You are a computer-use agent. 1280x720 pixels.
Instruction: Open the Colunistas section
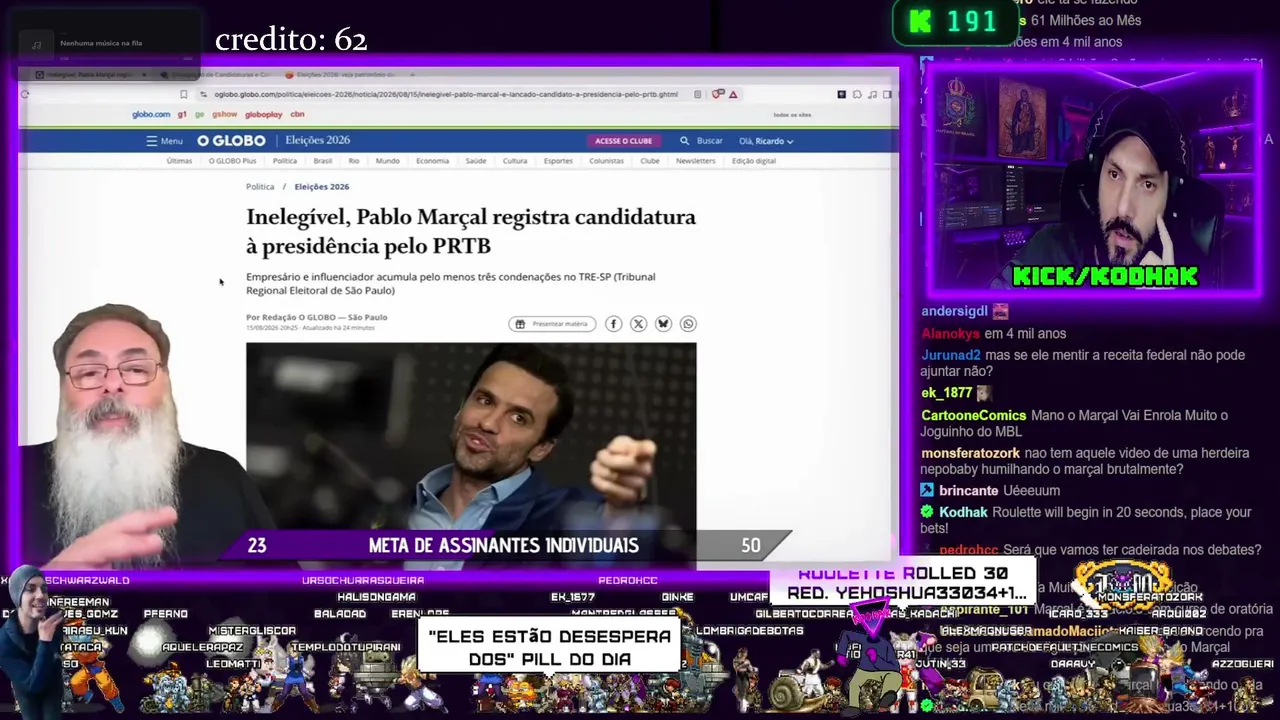(606, 161)
